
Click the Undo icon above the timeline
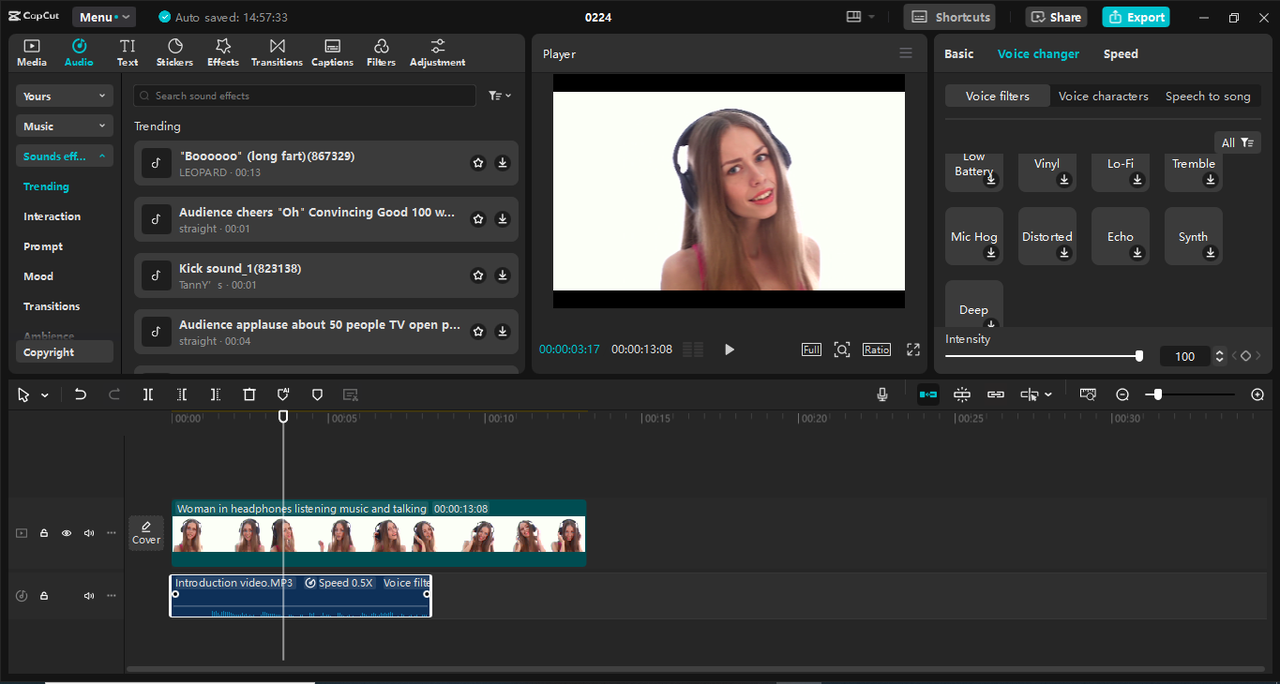point(80,394)
